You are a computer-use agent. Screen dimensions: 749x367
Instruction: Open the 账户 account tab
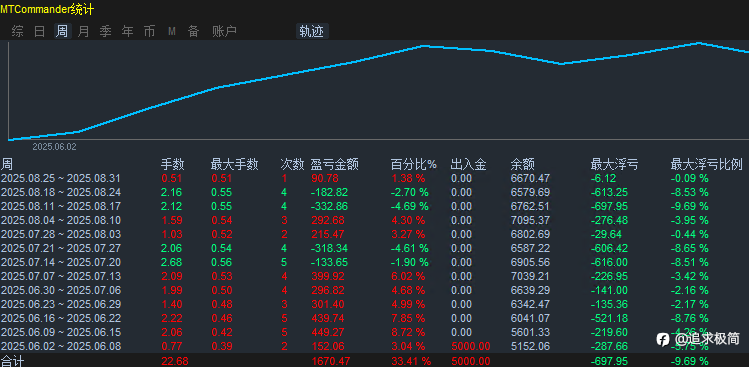(225, 32)
